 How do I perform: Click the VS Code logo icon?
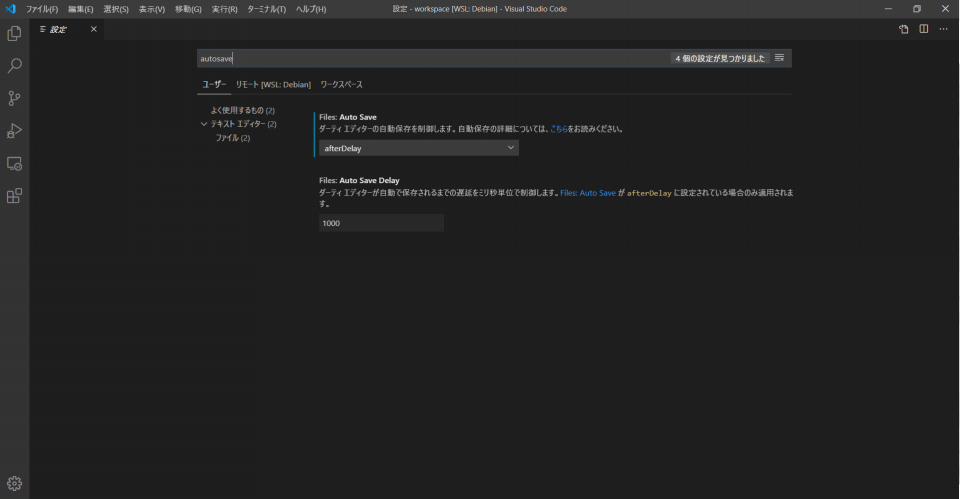click(x=10, y=9)
